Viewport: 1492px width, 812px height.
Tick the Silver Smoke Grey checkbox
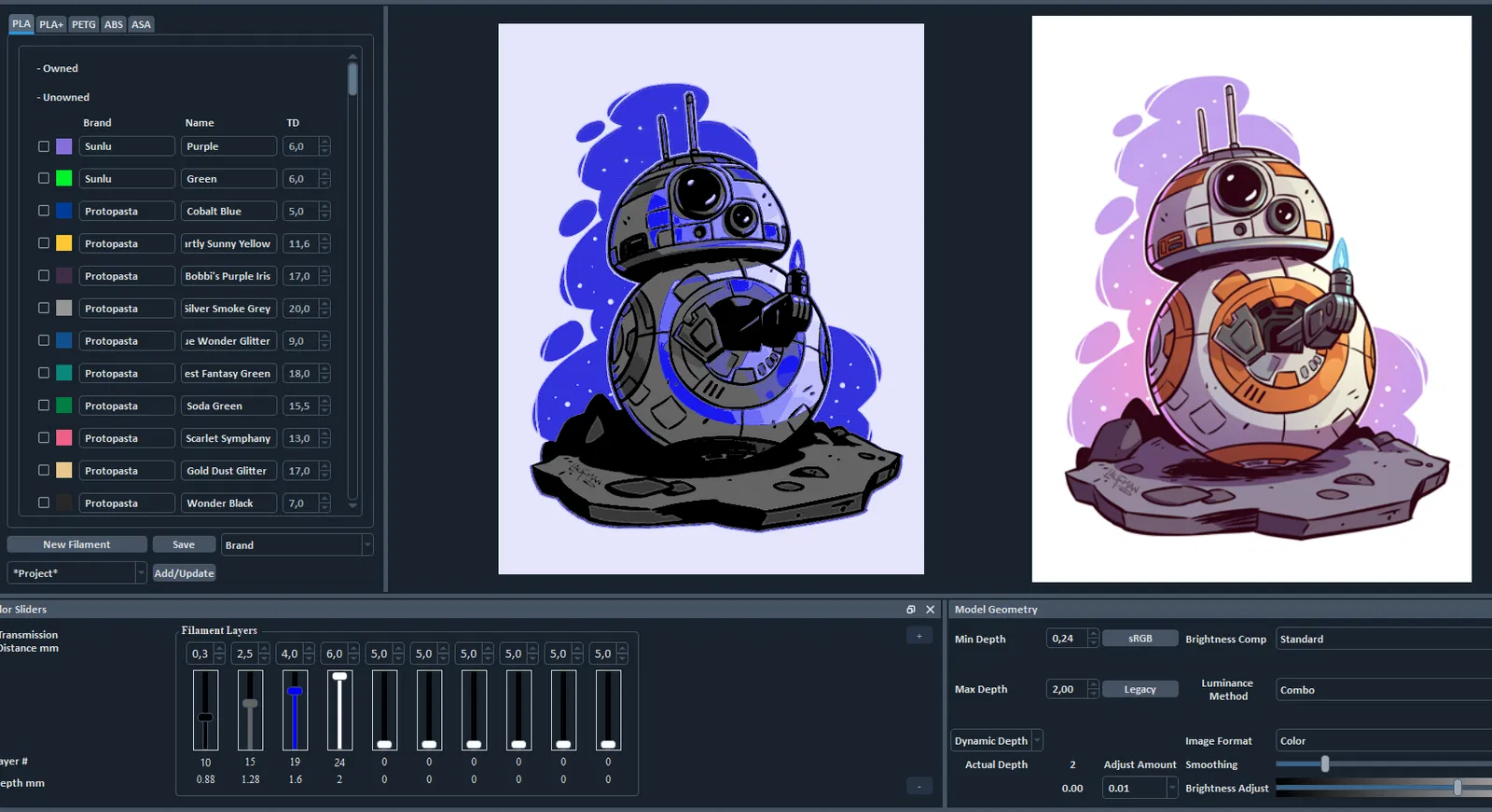44,308
